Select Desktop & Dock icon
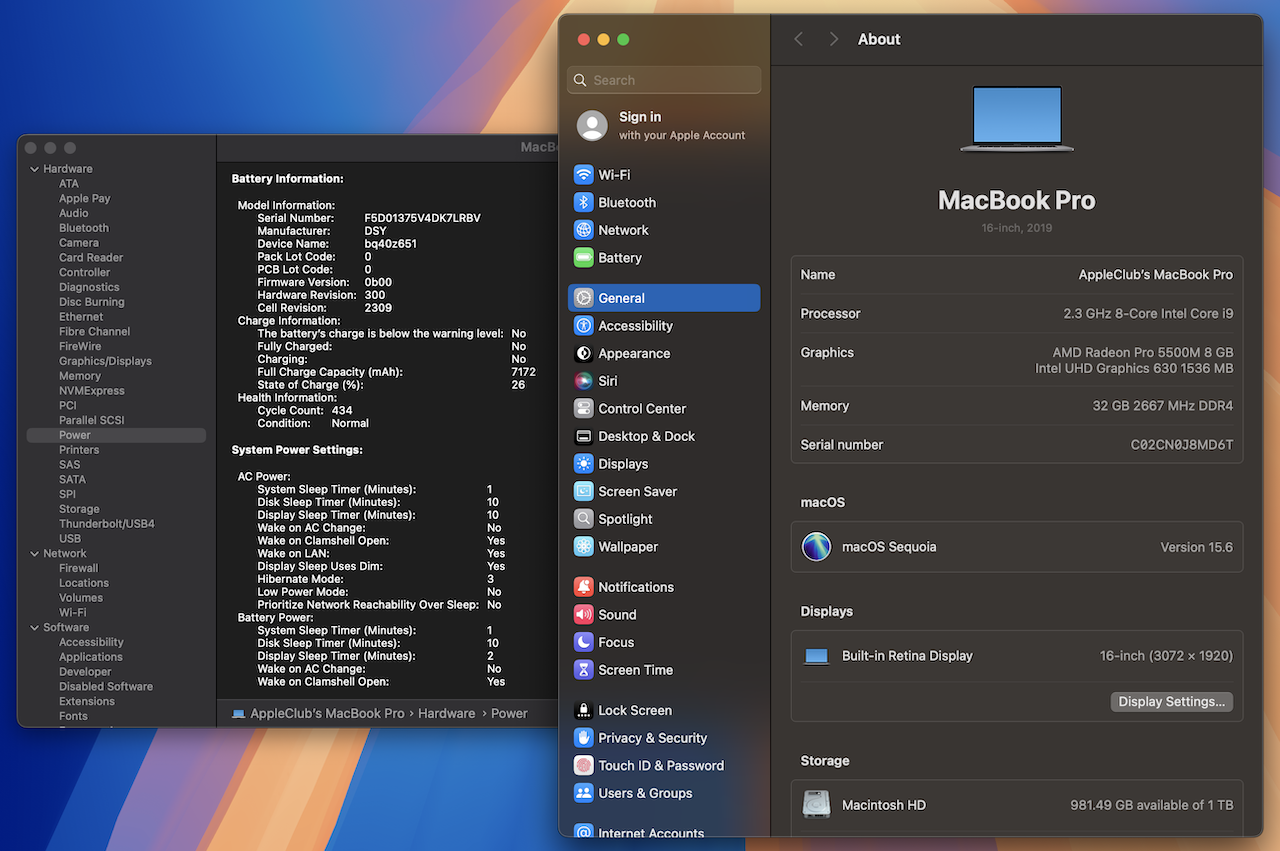 [584, 437]
